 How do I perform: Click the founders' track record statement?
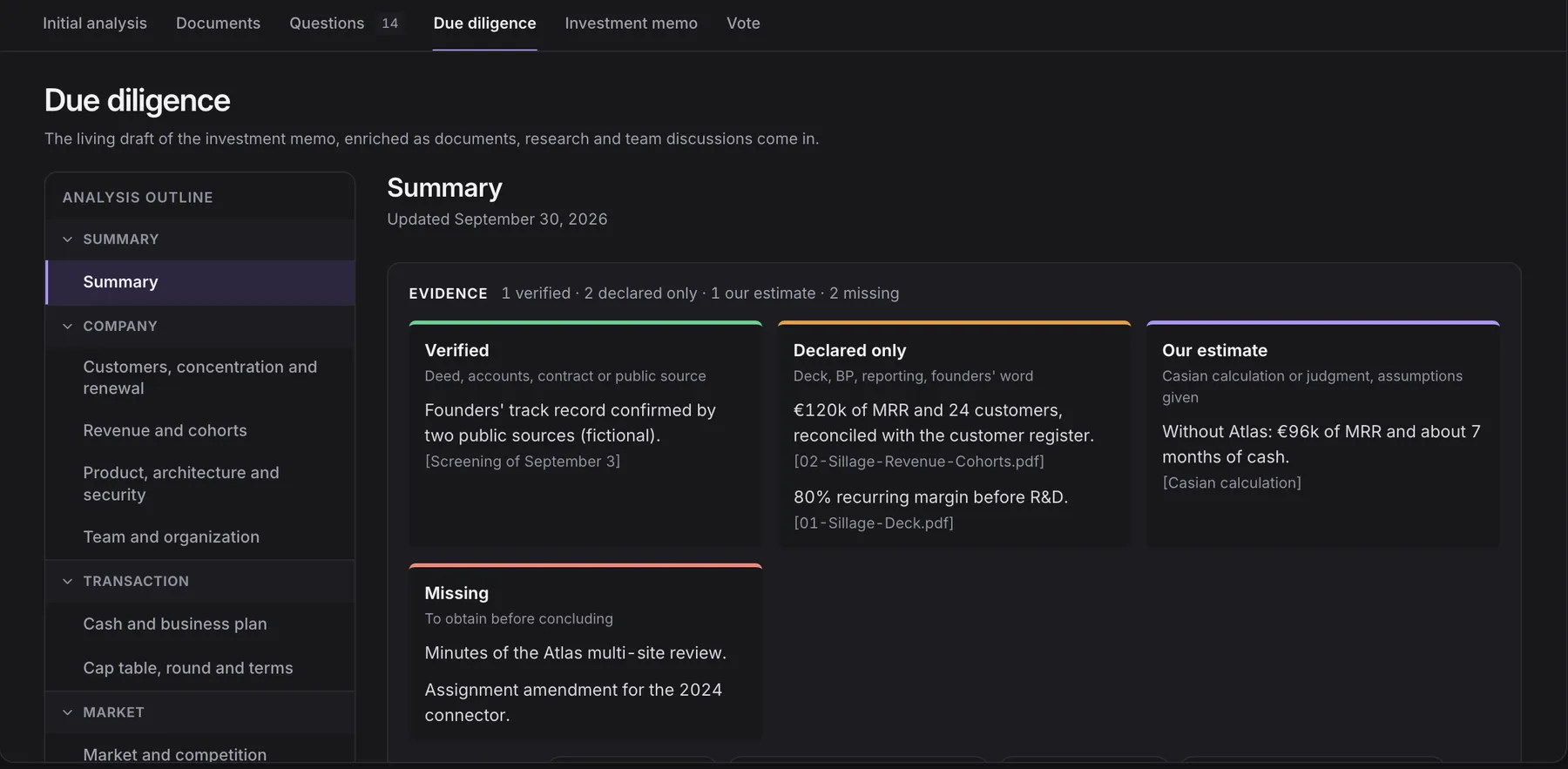click(570, 422)
